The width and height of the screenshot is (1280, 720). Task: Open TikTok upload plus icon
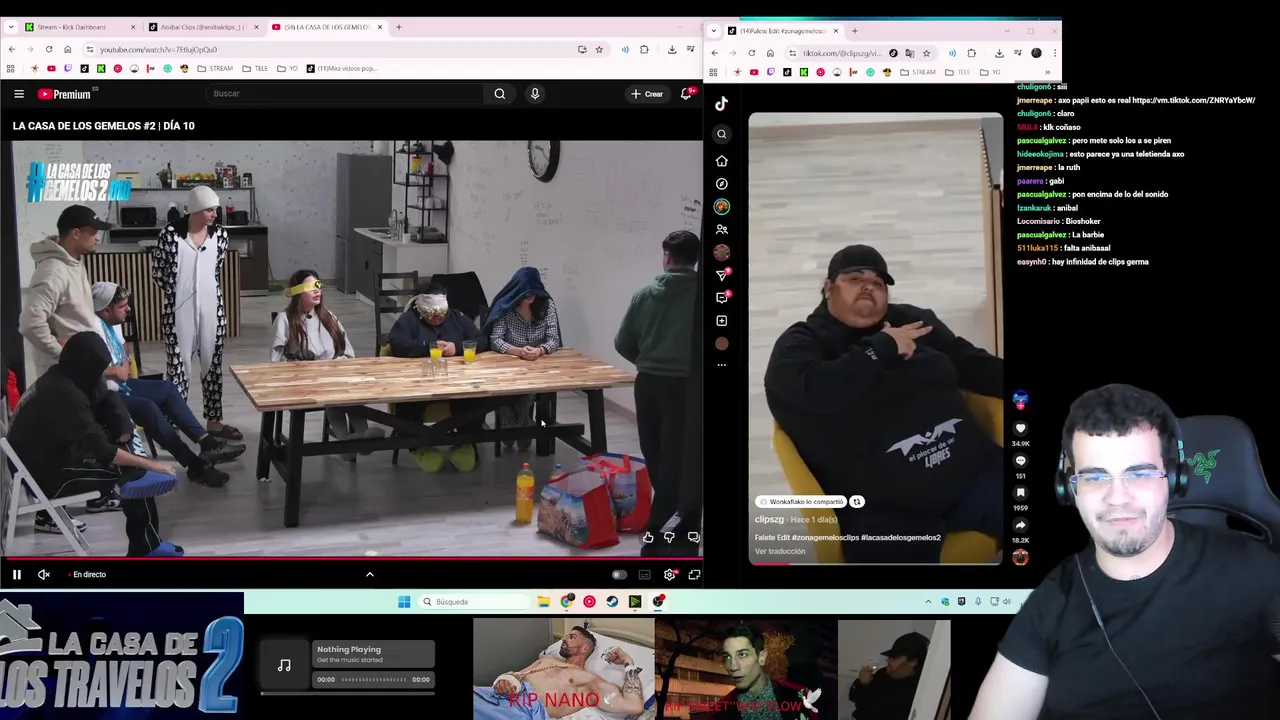[x=722, y=321]
